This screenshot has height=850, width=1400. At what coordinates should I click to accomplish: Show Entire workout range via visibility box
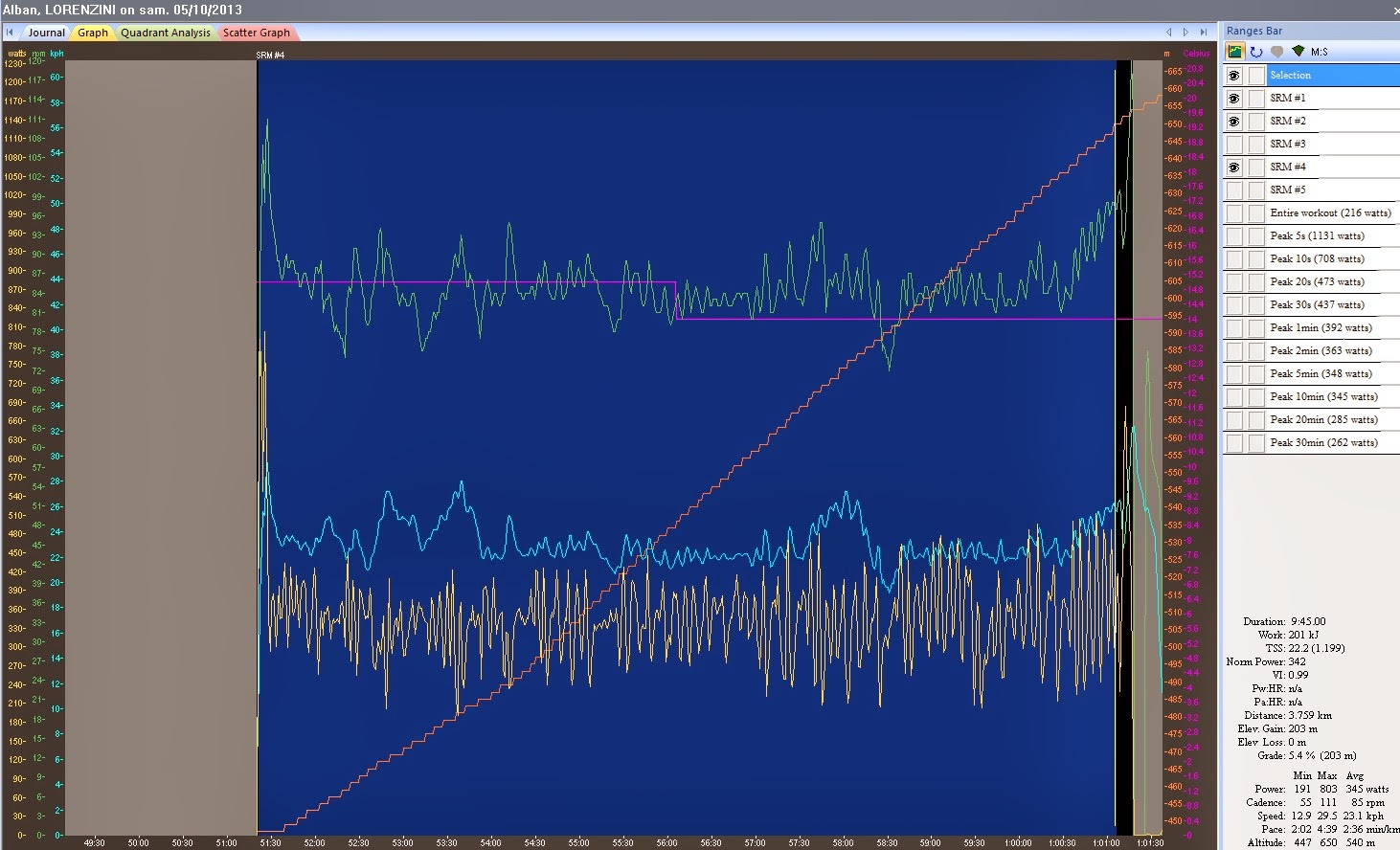pyautogui.click(x=1234, y=212)
